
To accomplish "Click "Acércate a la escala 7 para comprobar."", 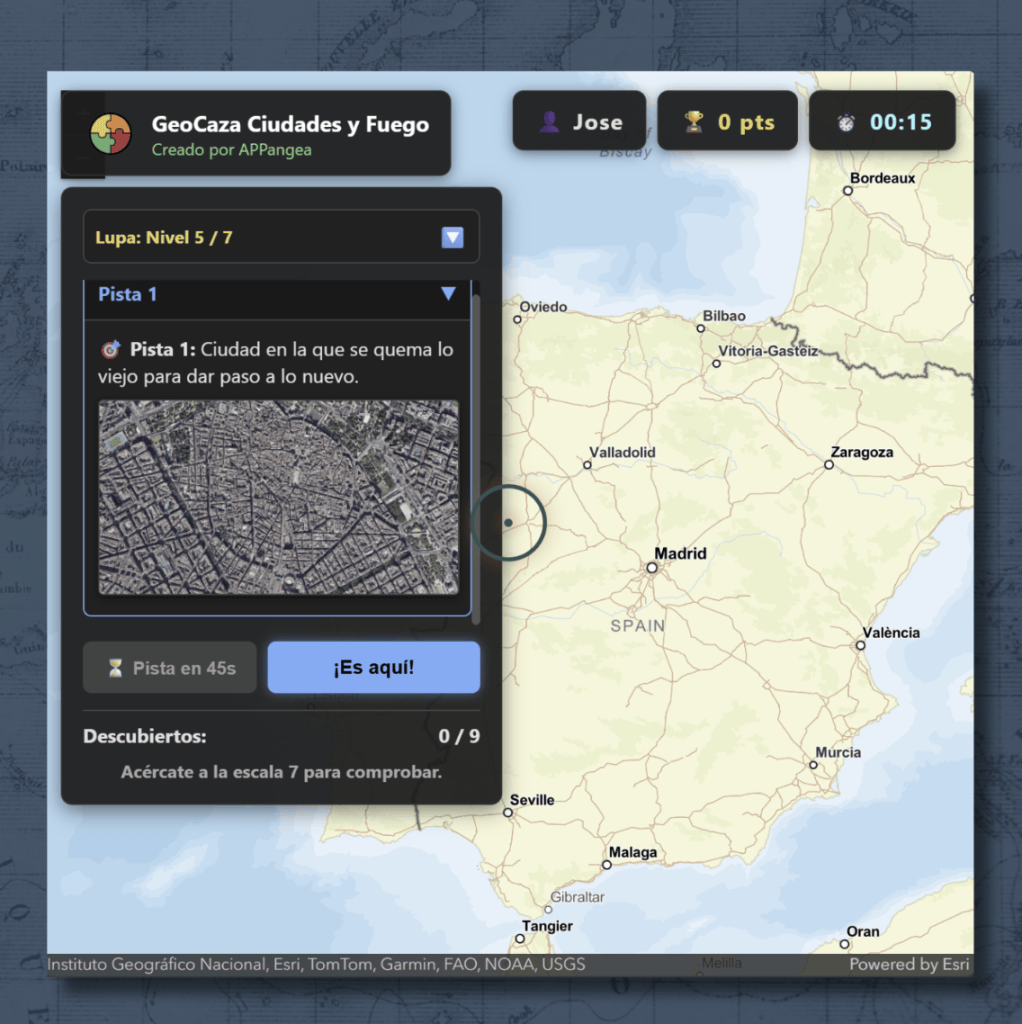I will coord(281,772).
